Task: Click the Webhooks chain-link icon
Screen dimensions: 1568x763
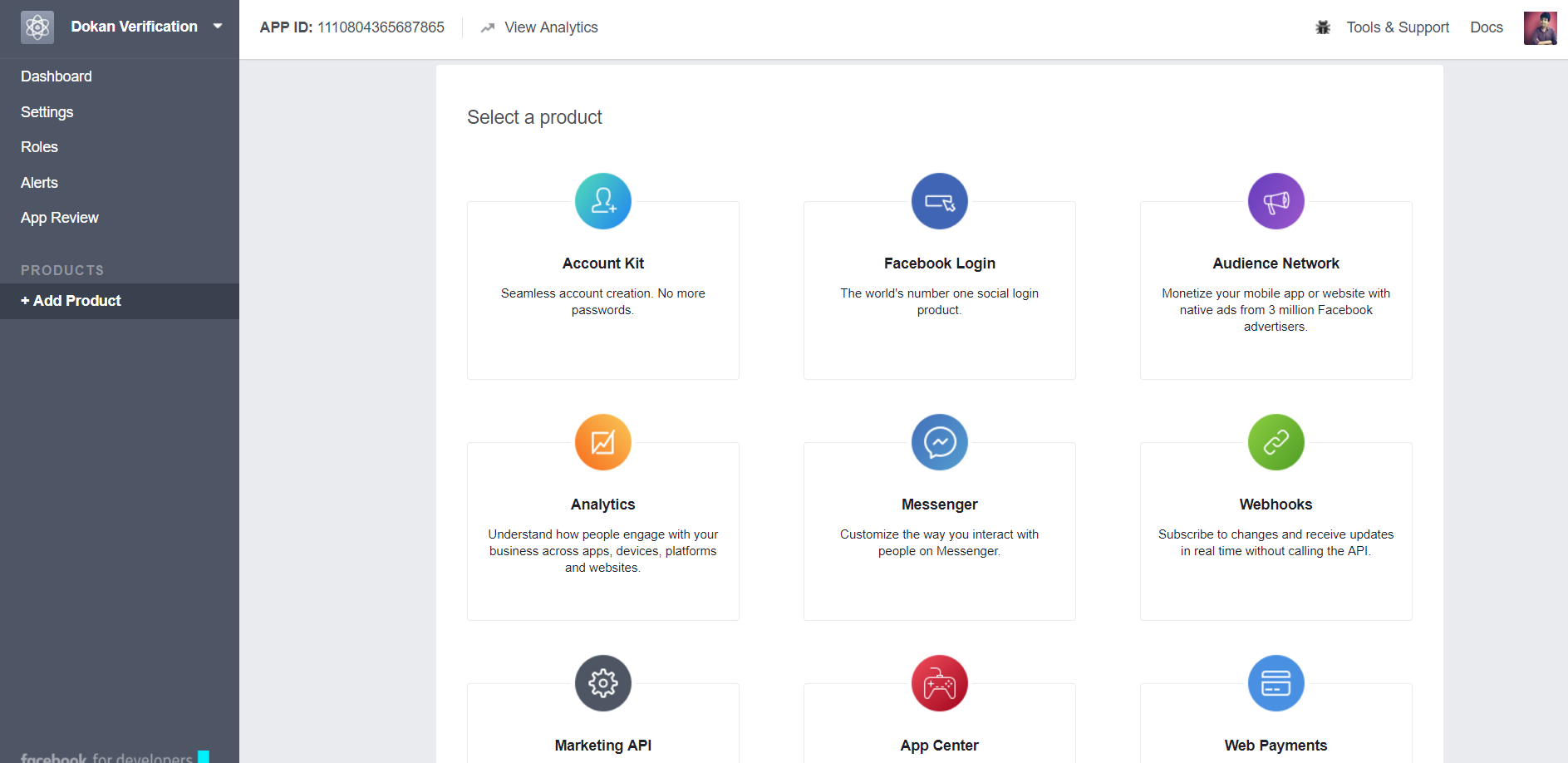Action: [x=1276, y=442]
